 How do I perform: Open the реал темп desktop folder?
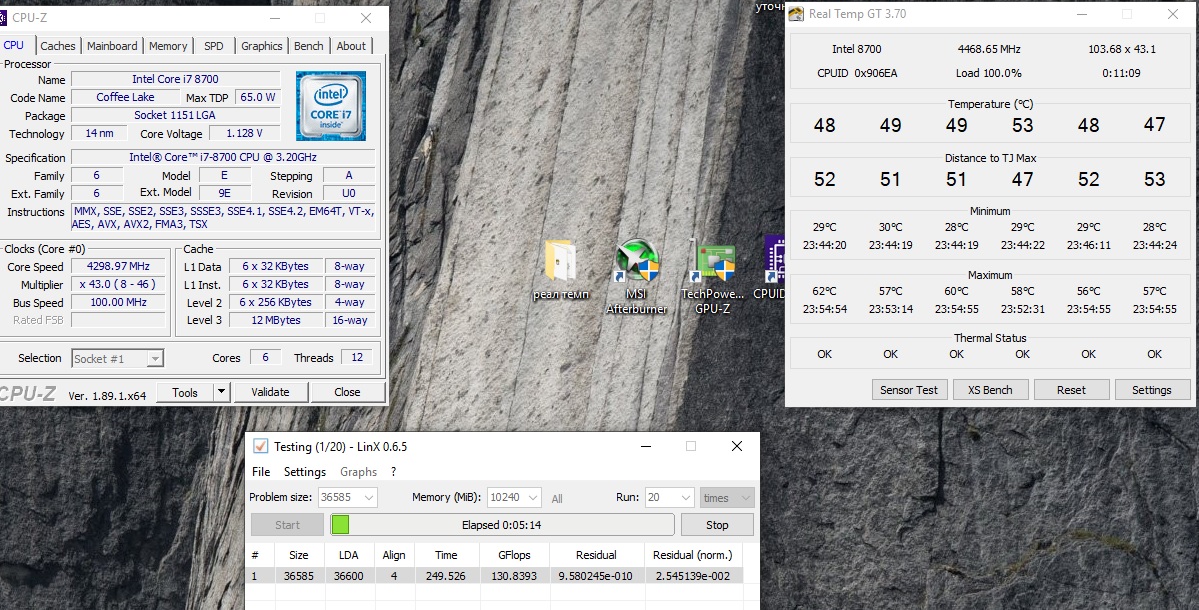tap(561, 269)
